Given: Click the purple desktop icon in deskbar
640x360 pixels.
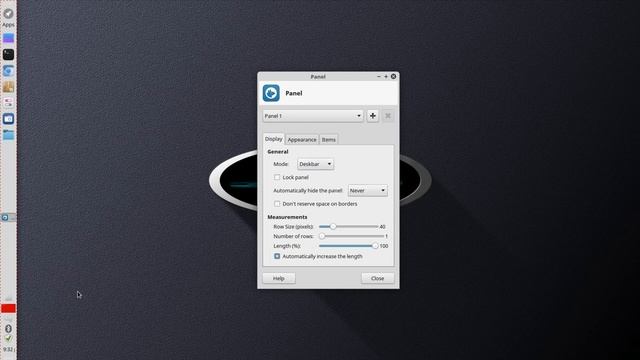Looking at the screenshot, I should click(x=8, y=38).
